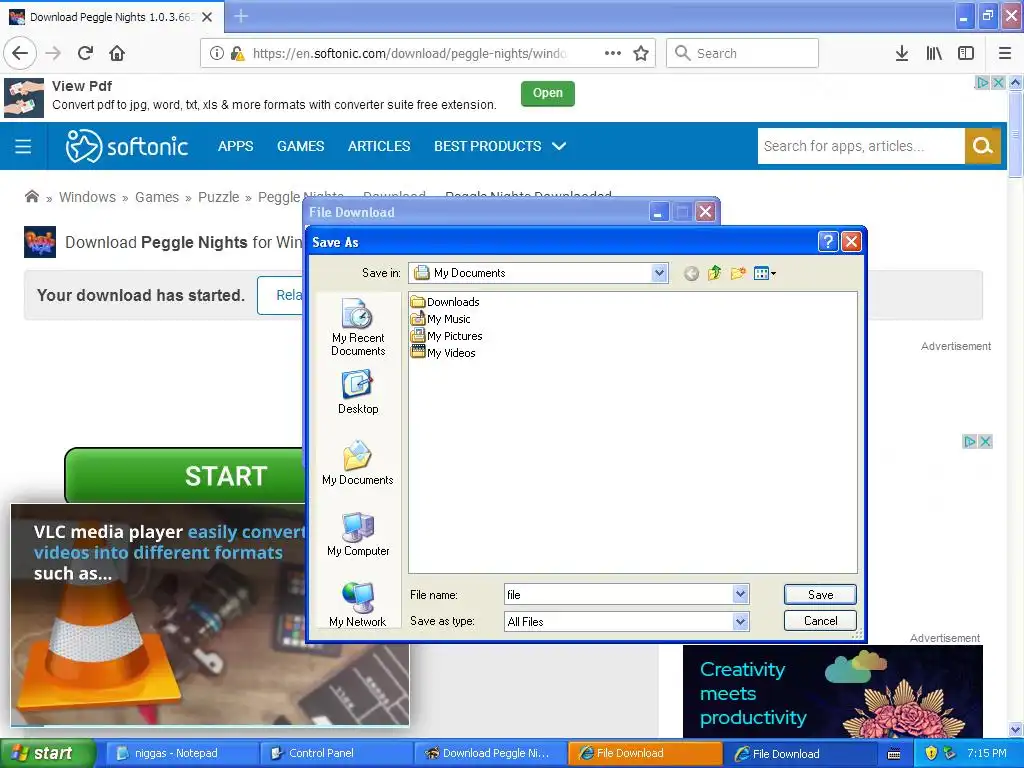Toggle the Firefox sidebar icon

click(x=966, y=54)
